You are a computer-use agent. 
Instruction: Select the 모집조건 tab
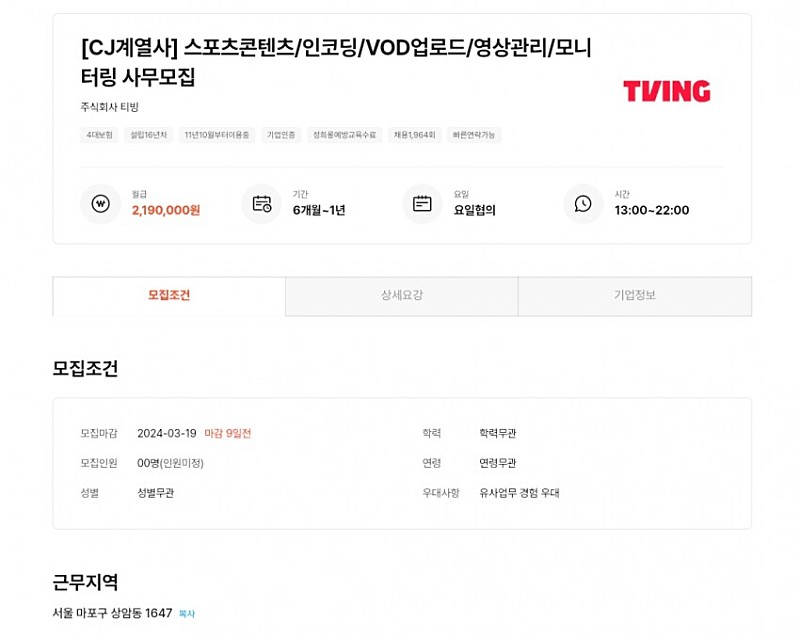pos(169,296)
